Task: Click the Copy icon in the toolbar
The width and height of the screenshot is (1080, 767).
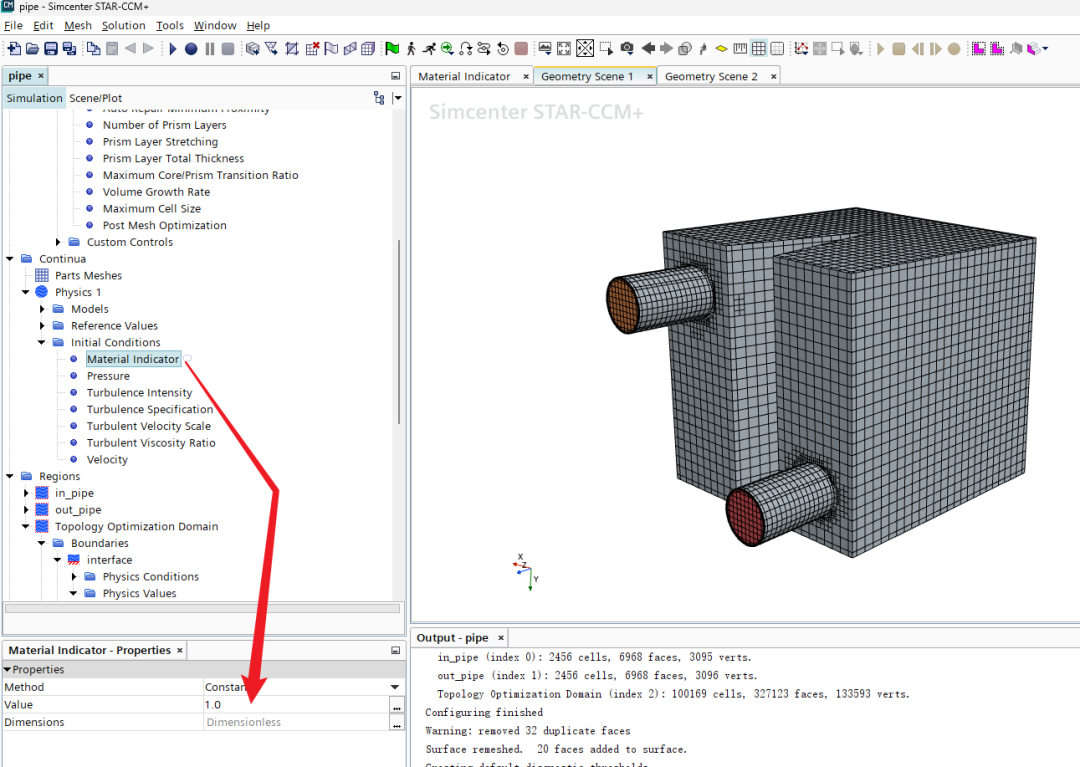Action: click(93, 49)
